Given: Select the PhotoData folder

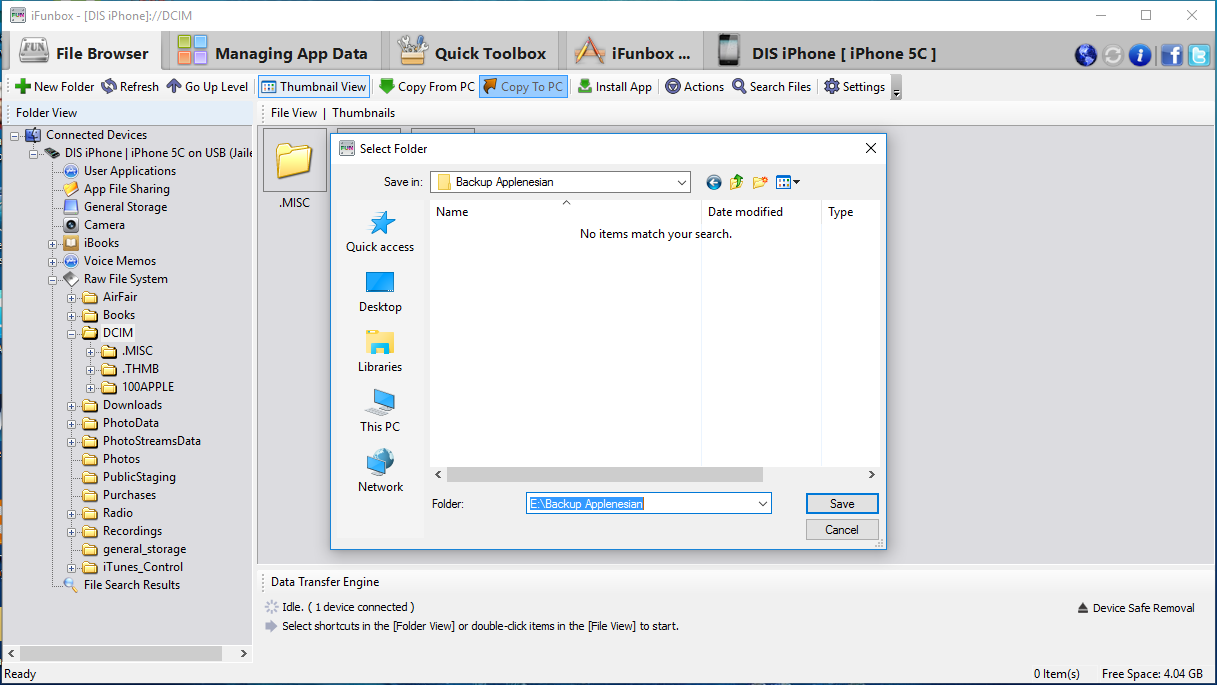Looking at the screenshot, I should point(130,423).
